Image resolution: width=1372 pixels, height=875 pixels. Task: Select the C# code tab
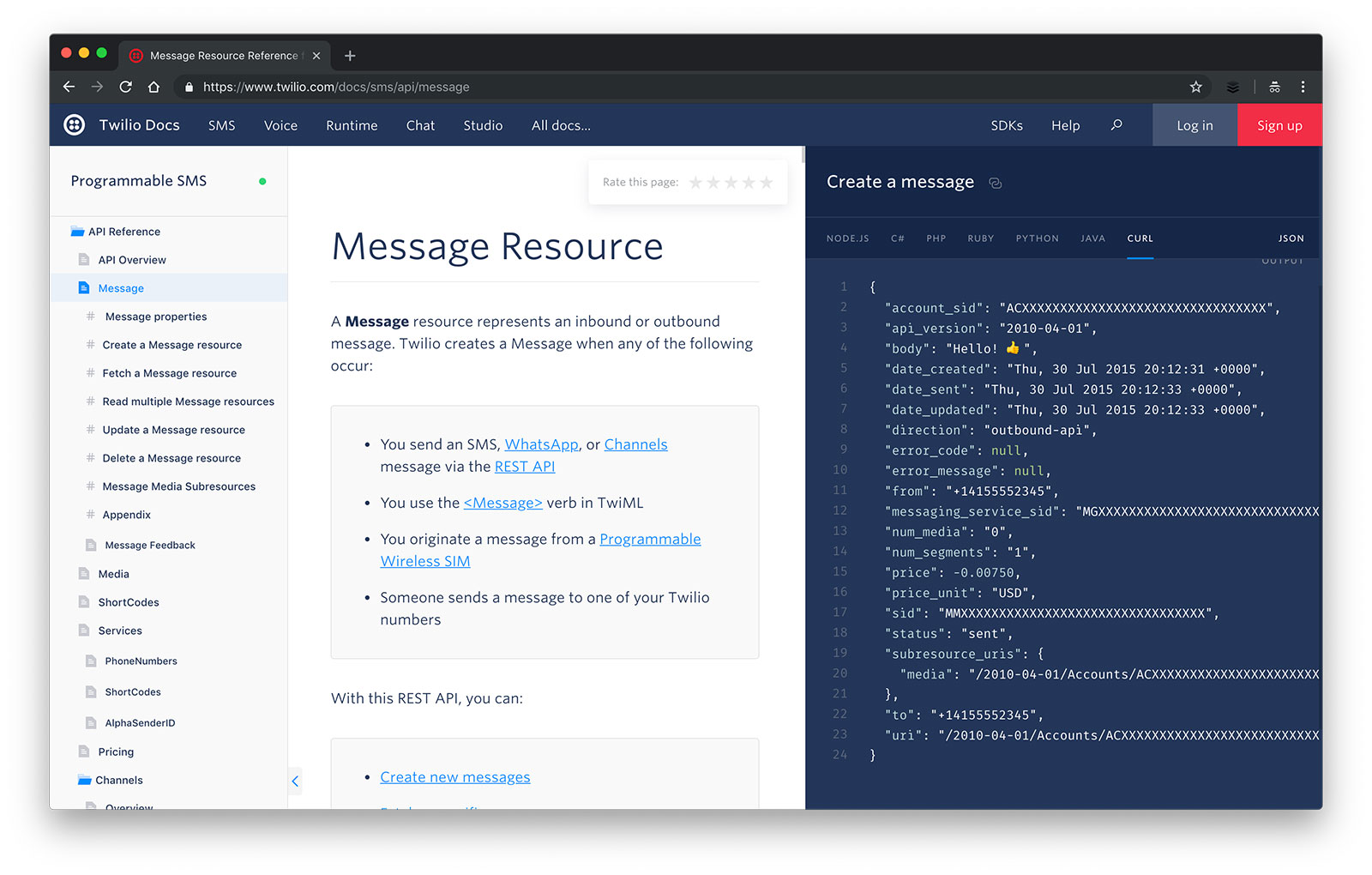(x=898, y=238)
